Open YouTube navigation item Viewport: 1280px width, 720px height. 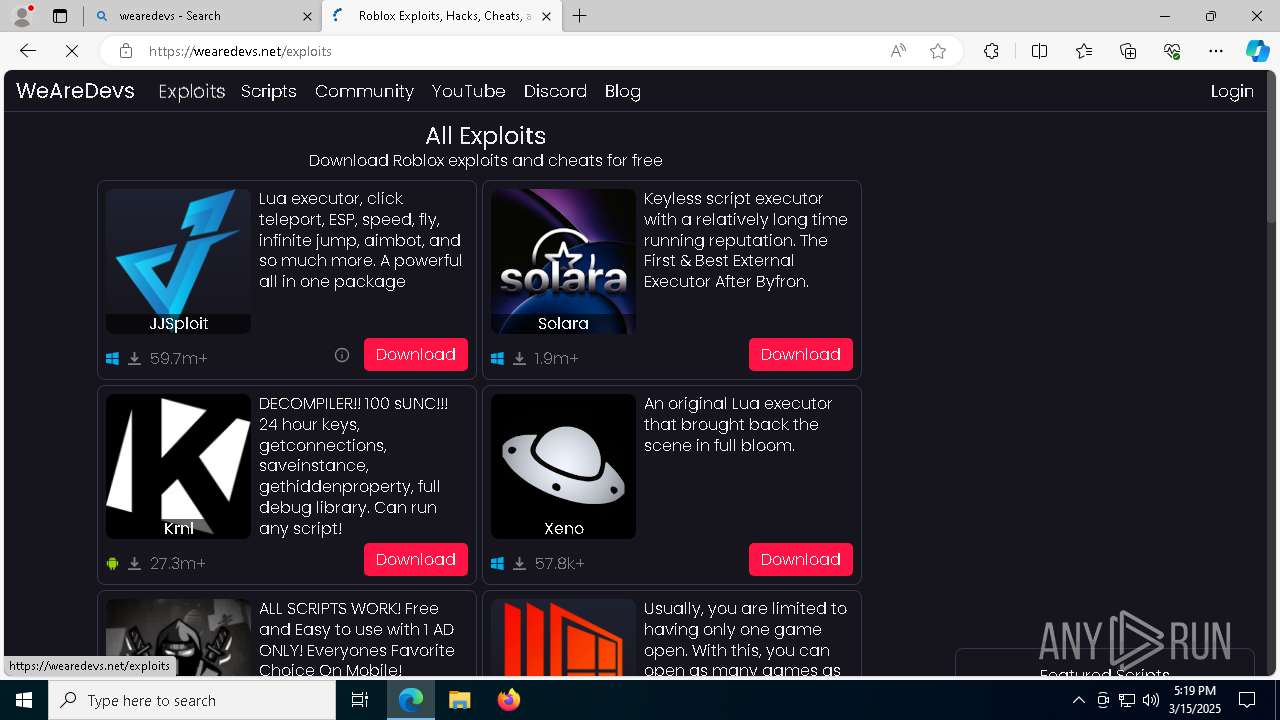coord(468,91)
